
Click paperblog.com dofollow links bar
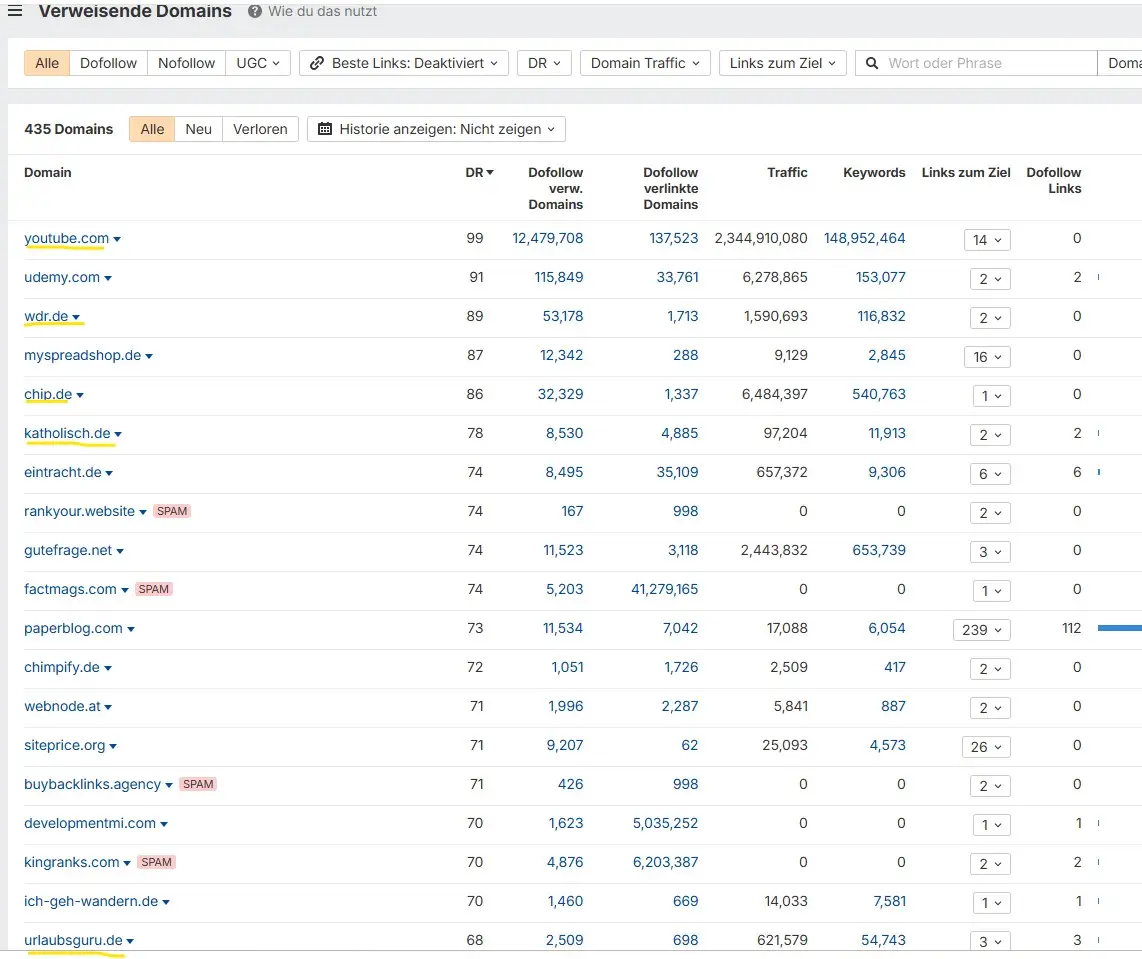pos(1119,628)
